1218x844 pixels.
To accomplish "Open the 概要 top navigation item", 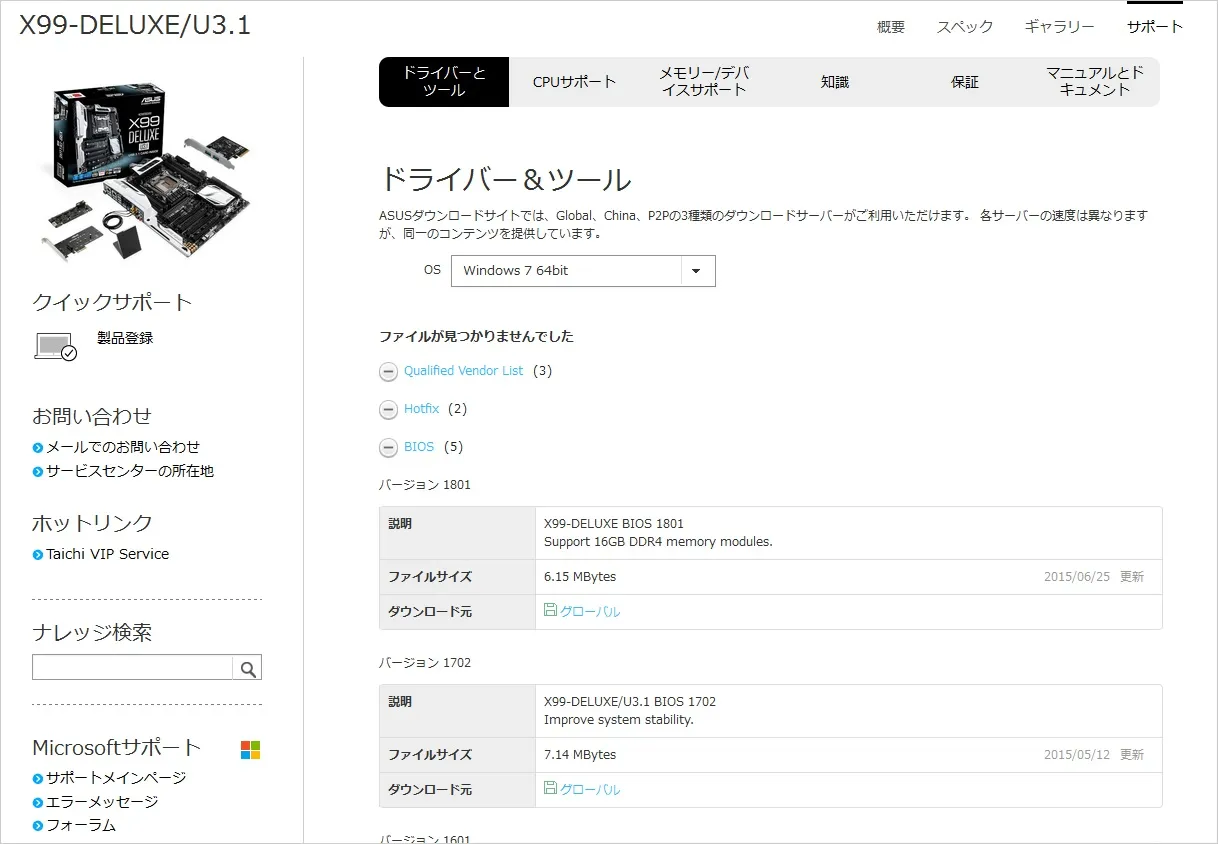I will pos(891,27).
